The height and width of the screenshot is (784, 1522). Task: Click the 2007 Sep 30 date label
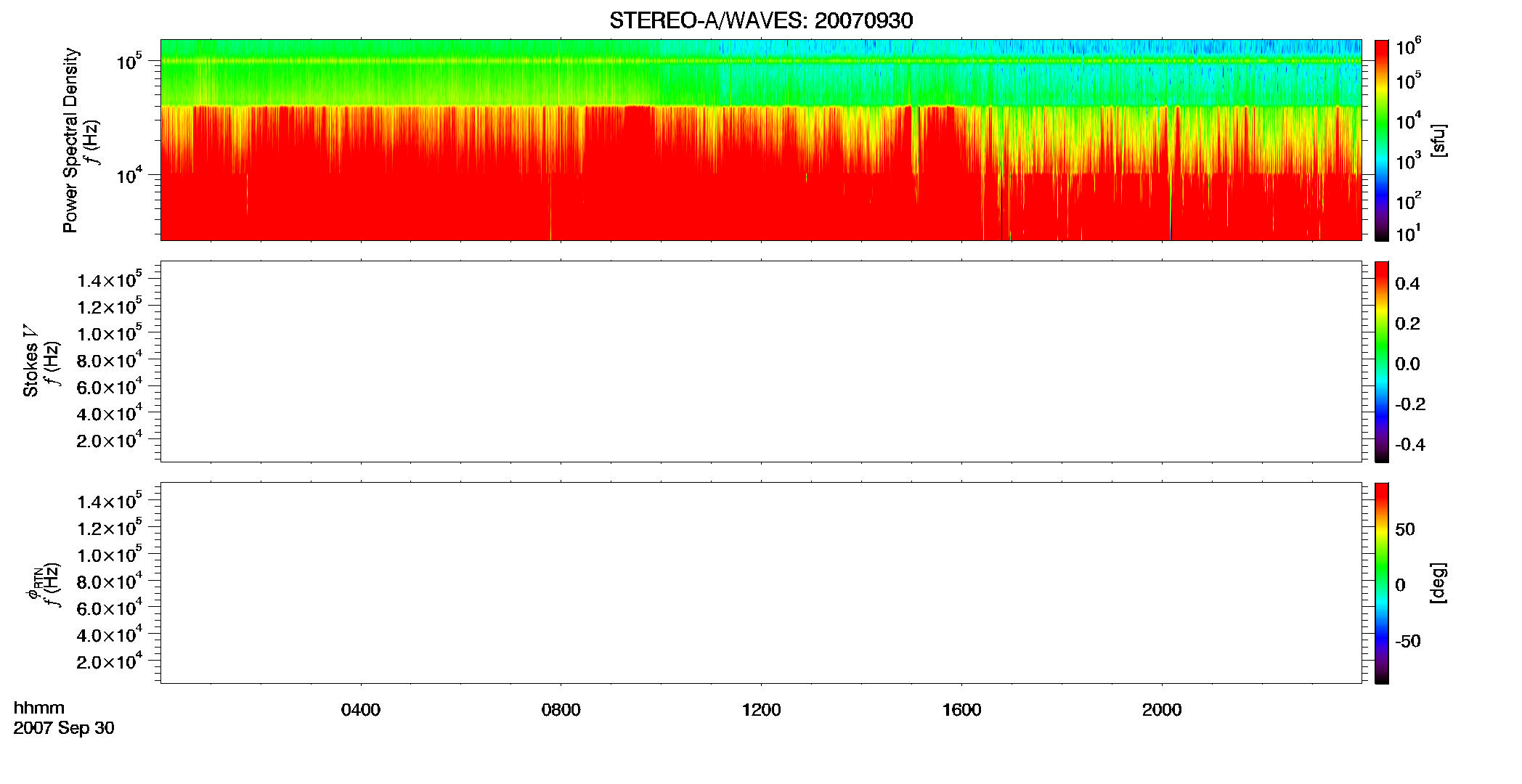(x=64, y=728)
